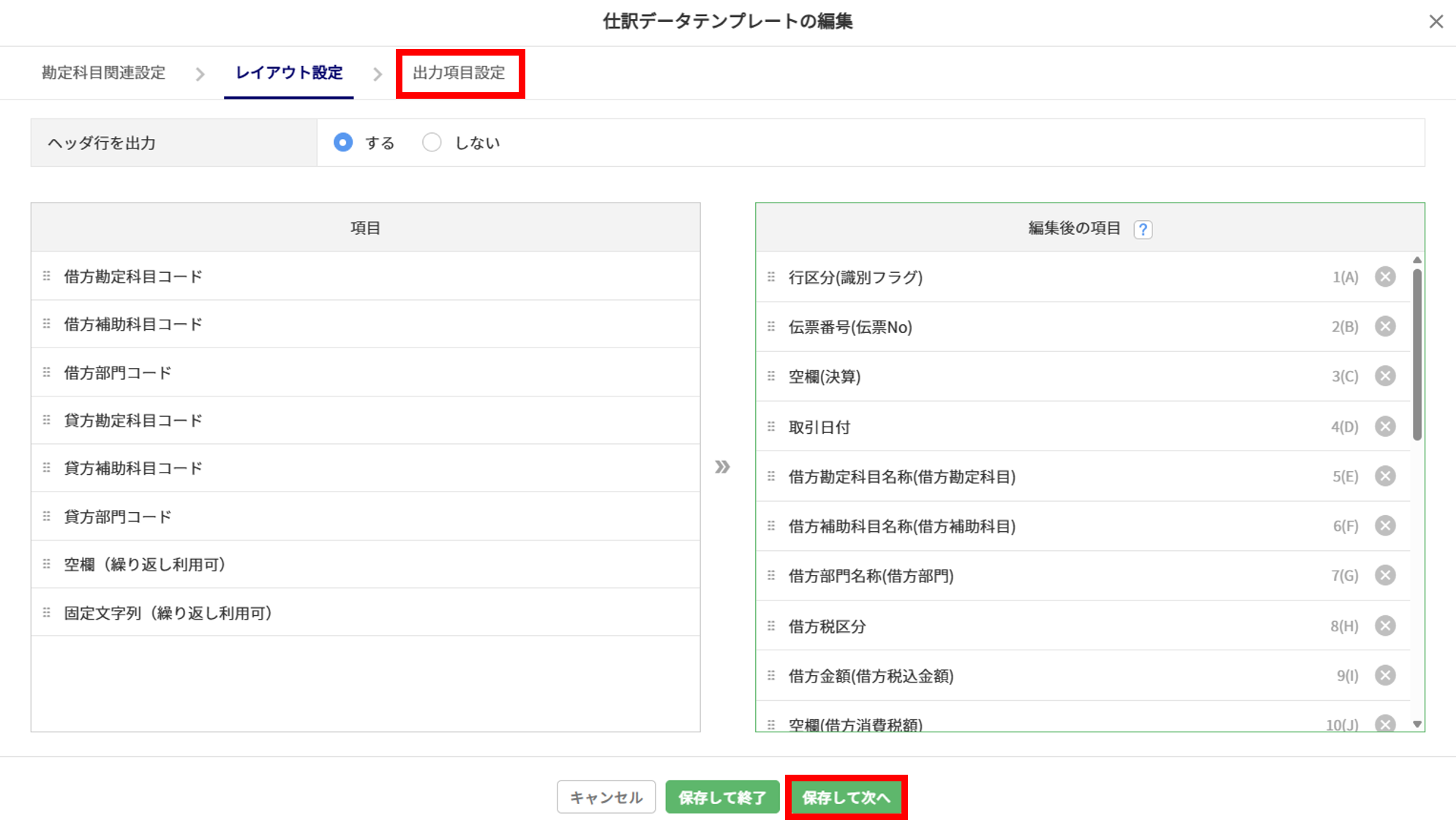Viewport: 1456px width, 823px height.
Task: Grab drag handle of 借方勘定科目コード
Action: click(x=47, y=276)
